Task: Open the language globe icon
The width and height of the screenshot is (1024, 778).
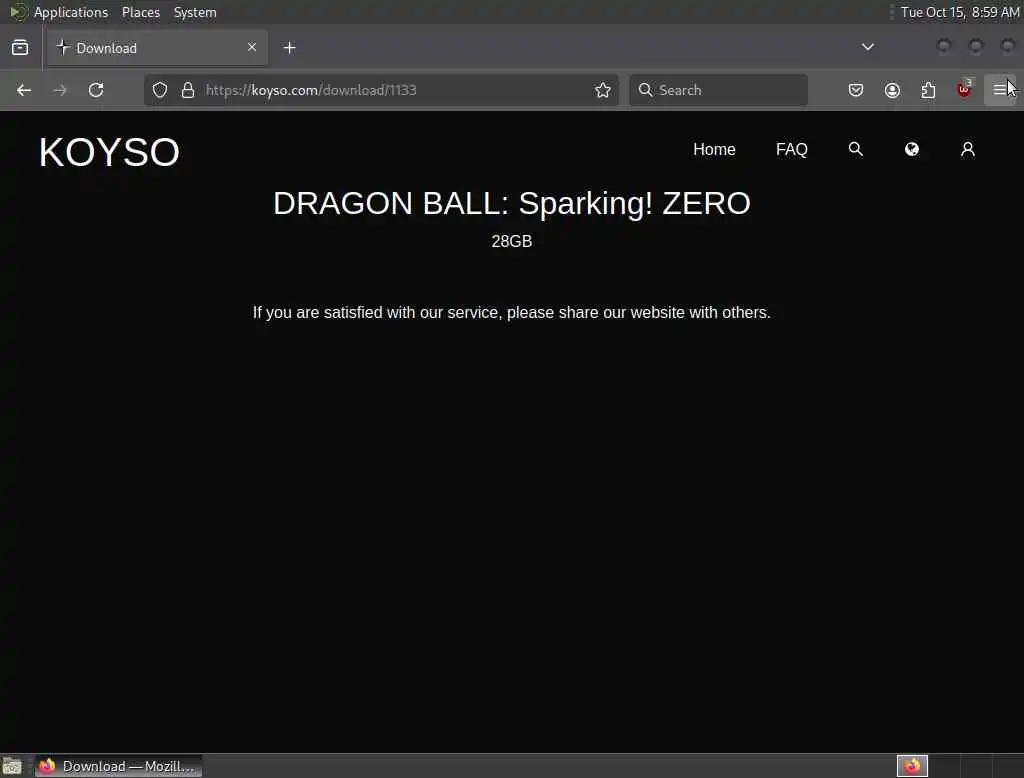Action: [912, 150]
